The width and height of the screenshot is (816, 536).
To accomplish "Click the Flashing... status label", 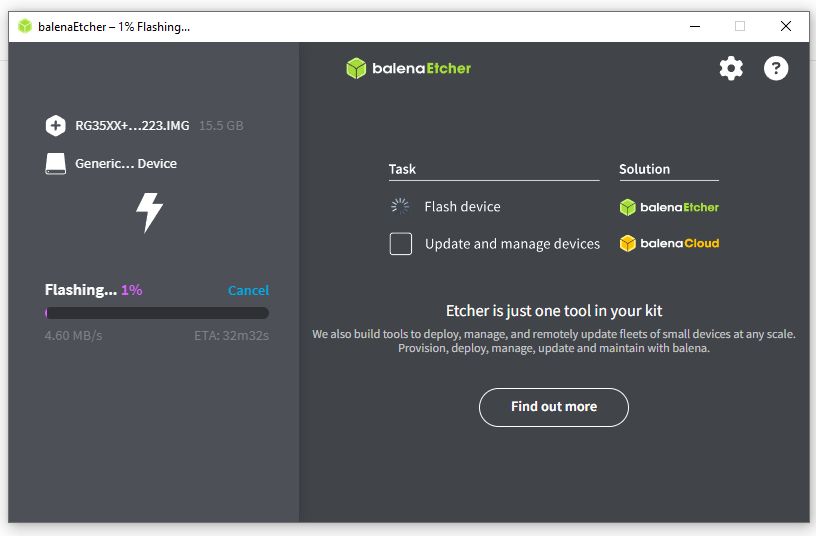I will coord(81,290).
